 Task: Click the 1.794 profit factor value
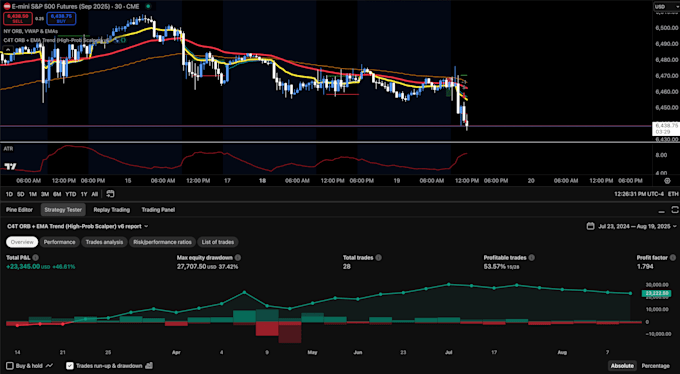click(x=645, y=266)
